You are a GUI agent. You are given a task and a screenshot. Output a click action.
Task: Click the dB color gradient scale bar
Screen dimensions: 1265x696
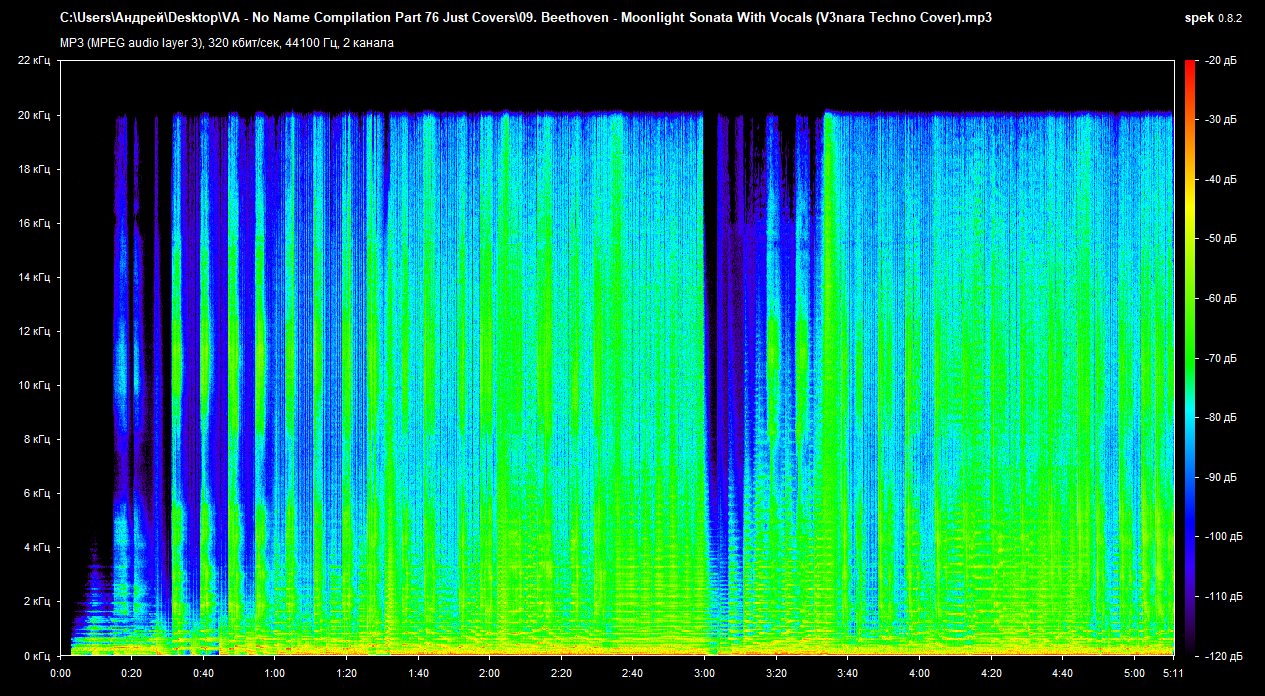click(x=1190, y=358)
